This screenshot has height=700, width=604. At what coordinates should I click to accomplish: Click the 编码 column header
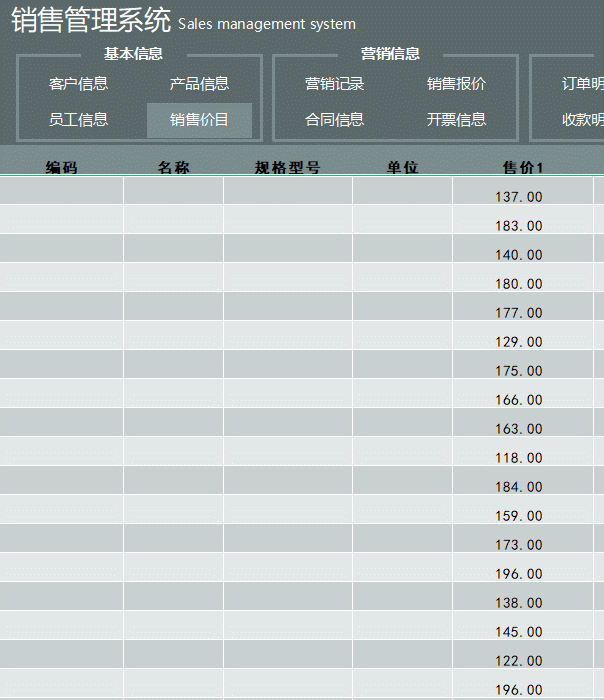tap(62, 167)
